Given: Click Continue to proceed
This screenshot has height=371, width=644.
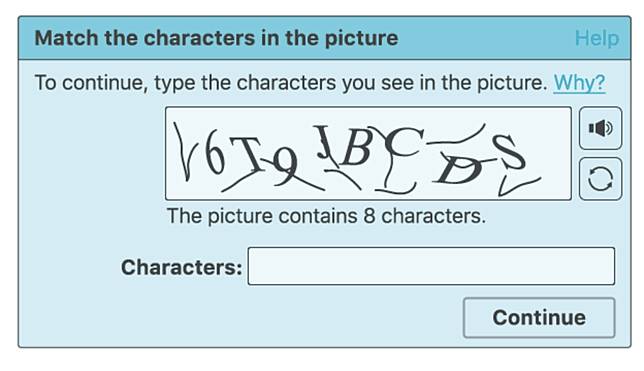Looking at the screenshot, I should (x=539, y=318).
